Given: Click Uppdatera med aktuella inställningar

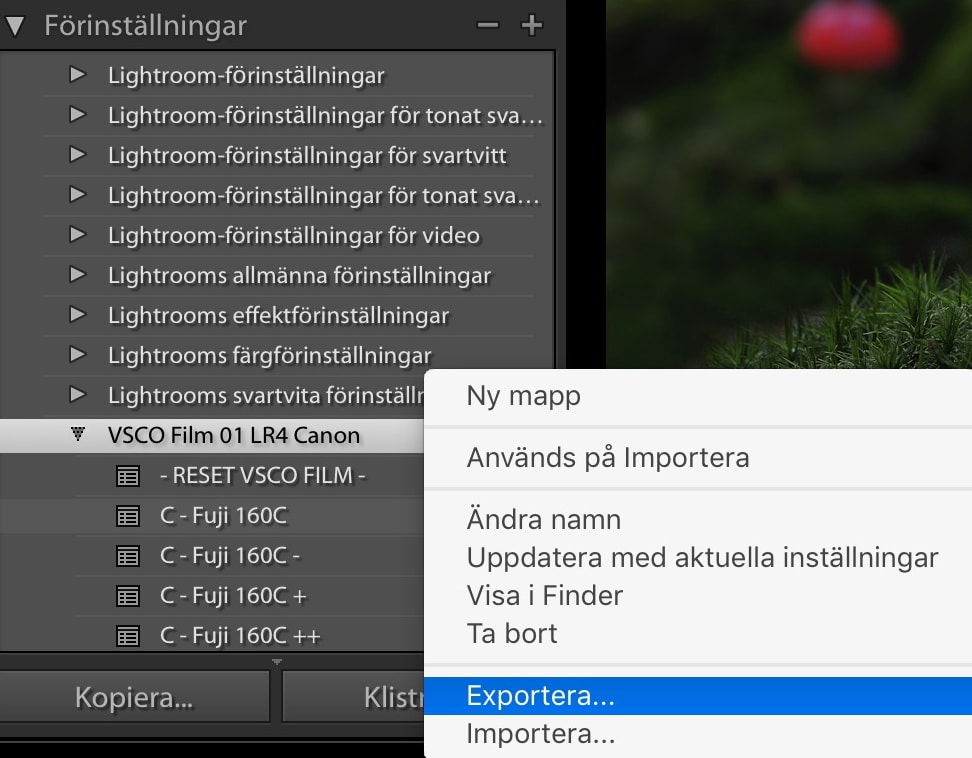Looking at the screenshot, I should tap(702, 558).
